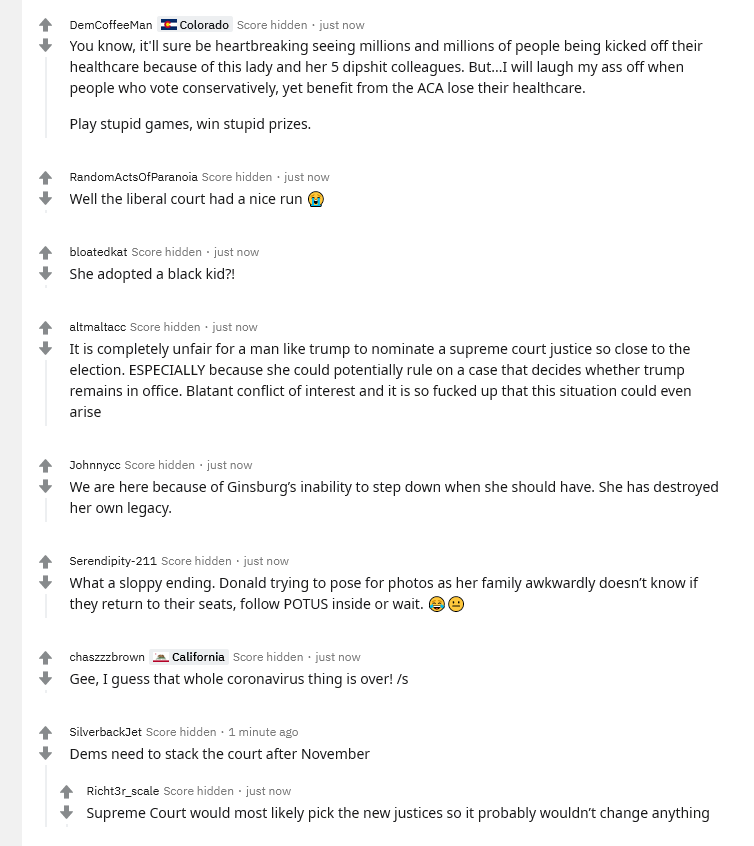The image size is (754, 846).
Task: Open DemCoffeeMan's user profile
Action: click(x=111, y=25)
